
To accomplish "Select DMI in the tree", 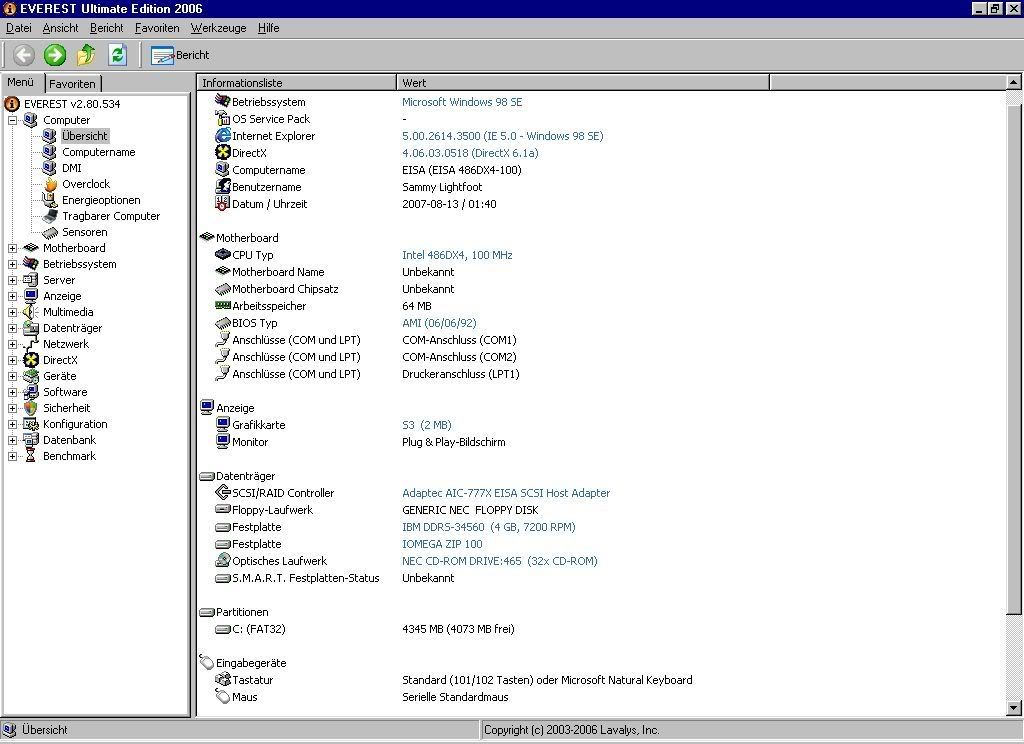I will [x=71, y=168].
